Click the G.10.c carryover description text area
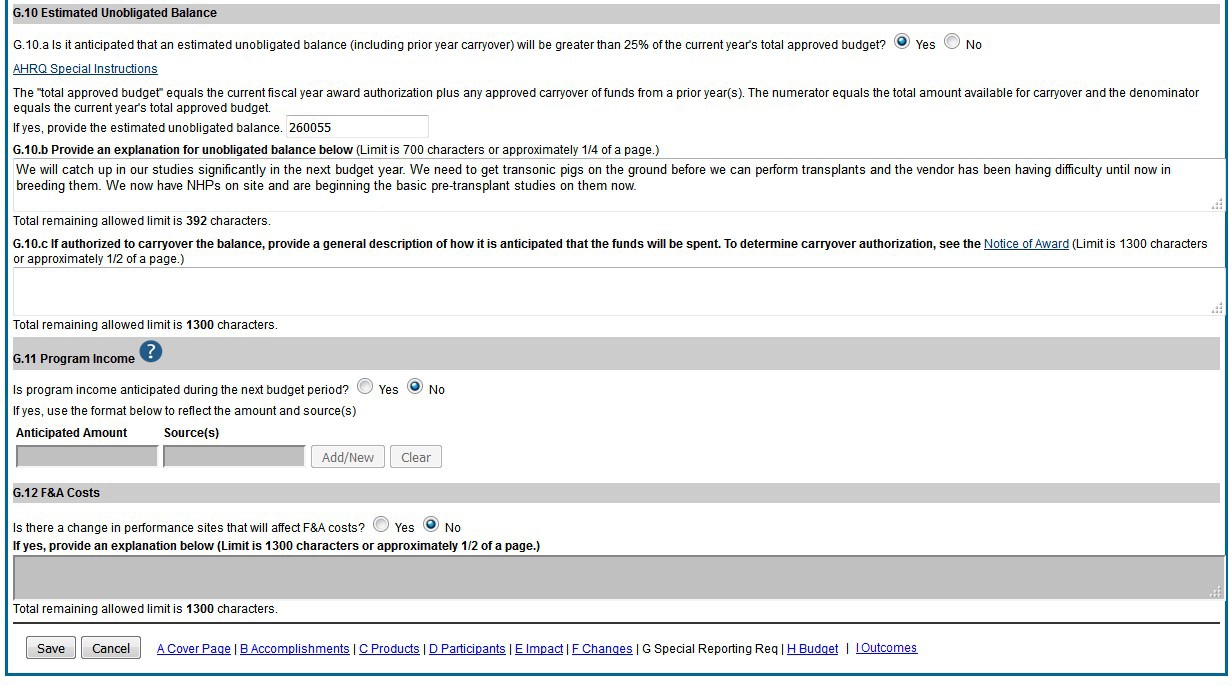Viewport: 1232px width, 686px height. 615,291
